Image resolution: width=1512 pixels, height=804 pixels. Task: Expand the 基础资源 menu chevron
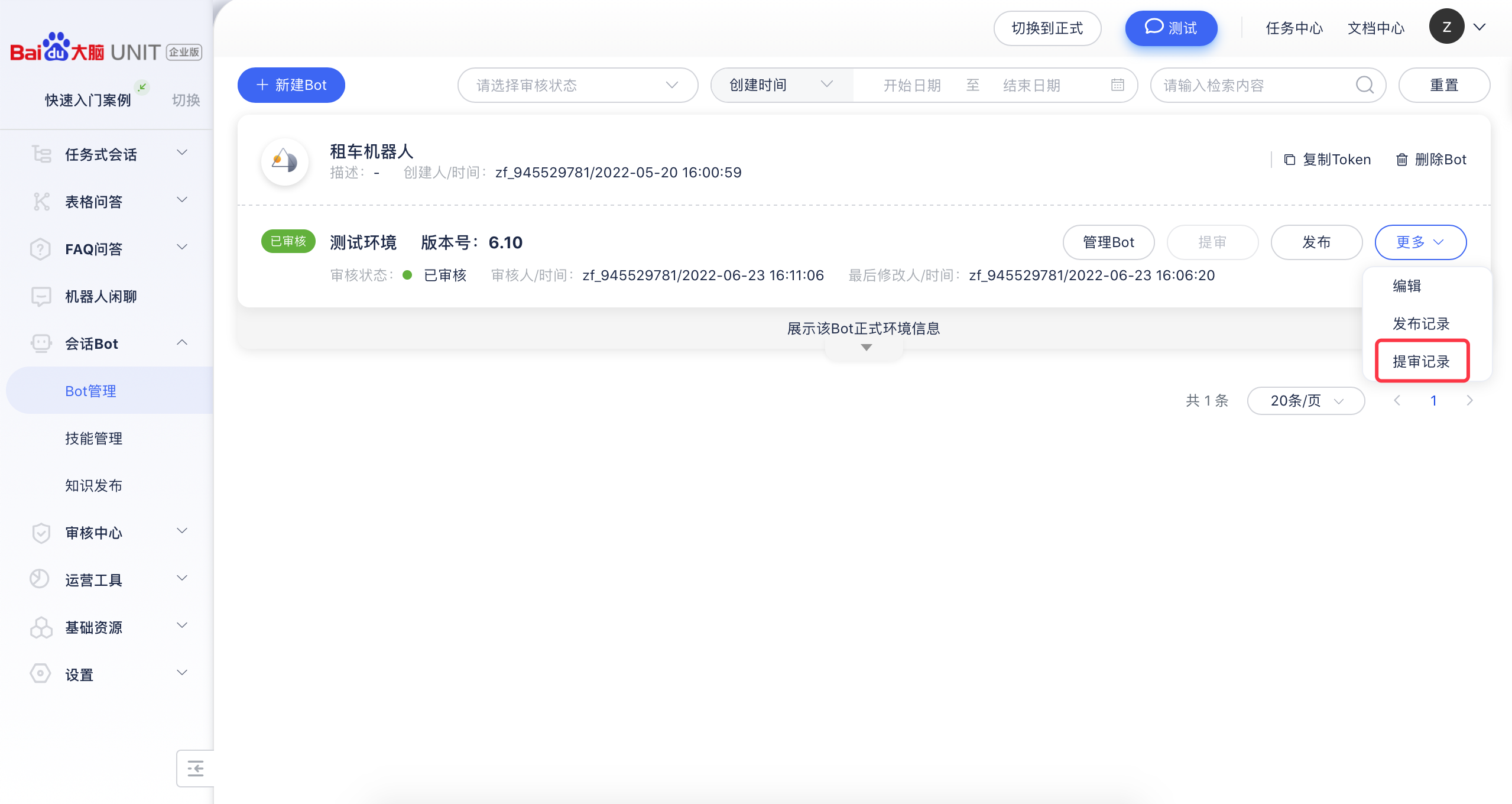(182, 625)
